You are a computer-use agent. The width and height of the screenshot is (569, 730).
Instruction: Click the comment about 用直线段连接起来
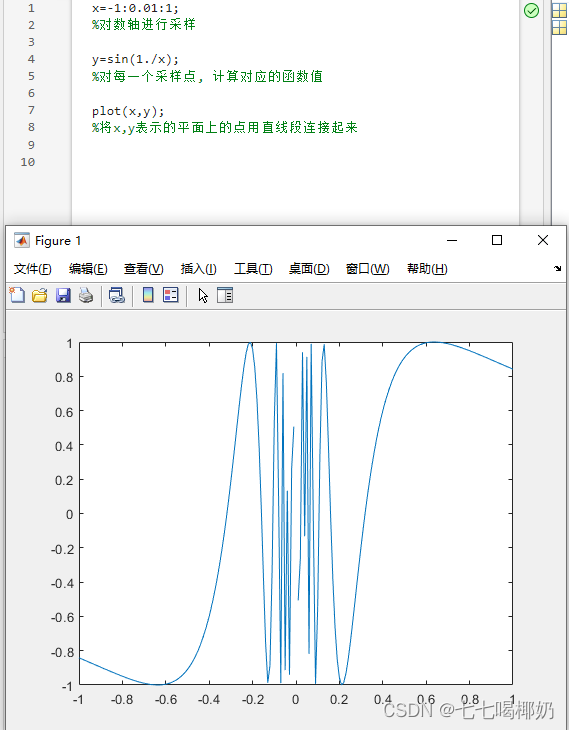(x=224, y=128)
